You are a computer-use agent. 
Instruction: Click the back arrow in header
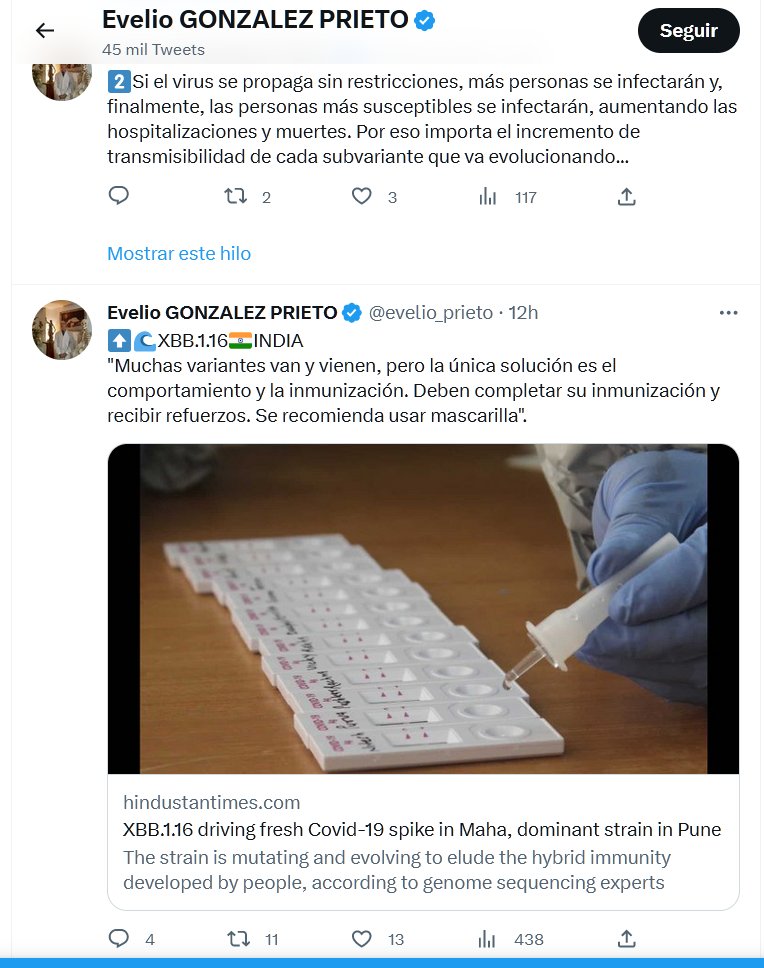(x=45, y=31)
